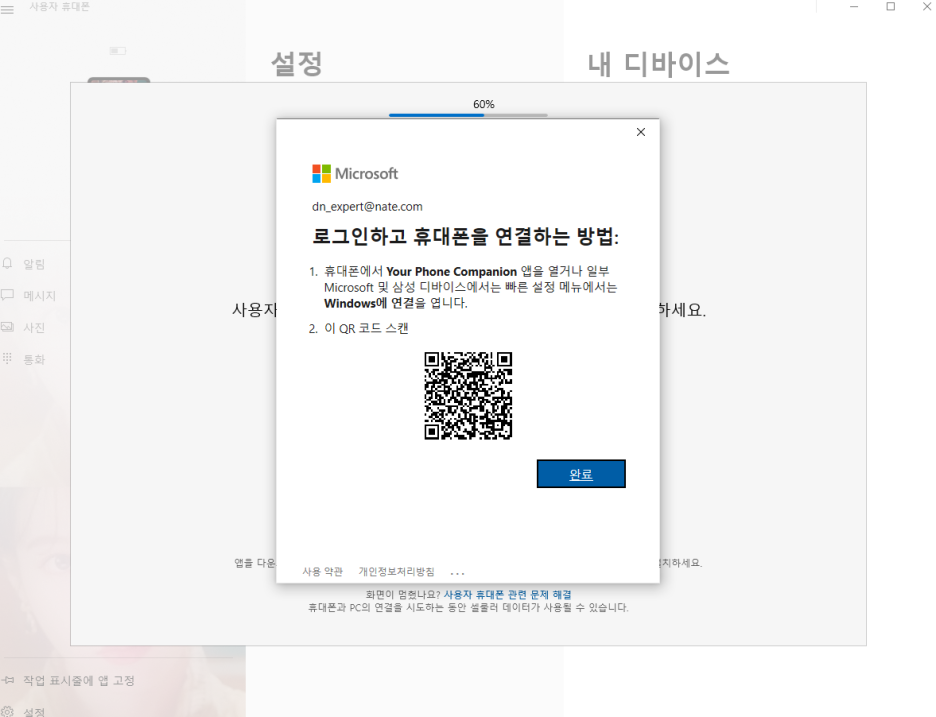Click the 메시지 chat icon in sidebar

(7, 295)
